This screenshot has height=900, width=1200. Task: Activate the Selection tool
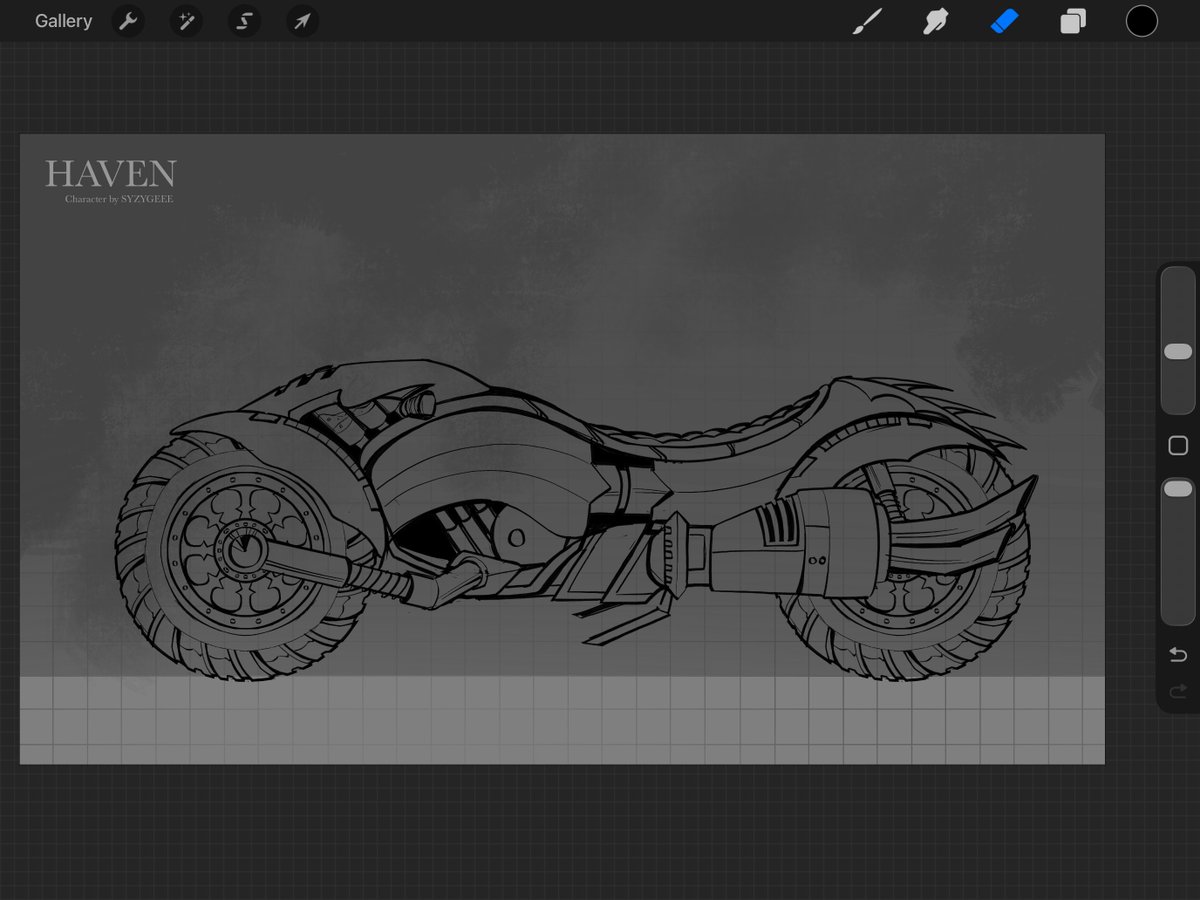click(244, 21)
